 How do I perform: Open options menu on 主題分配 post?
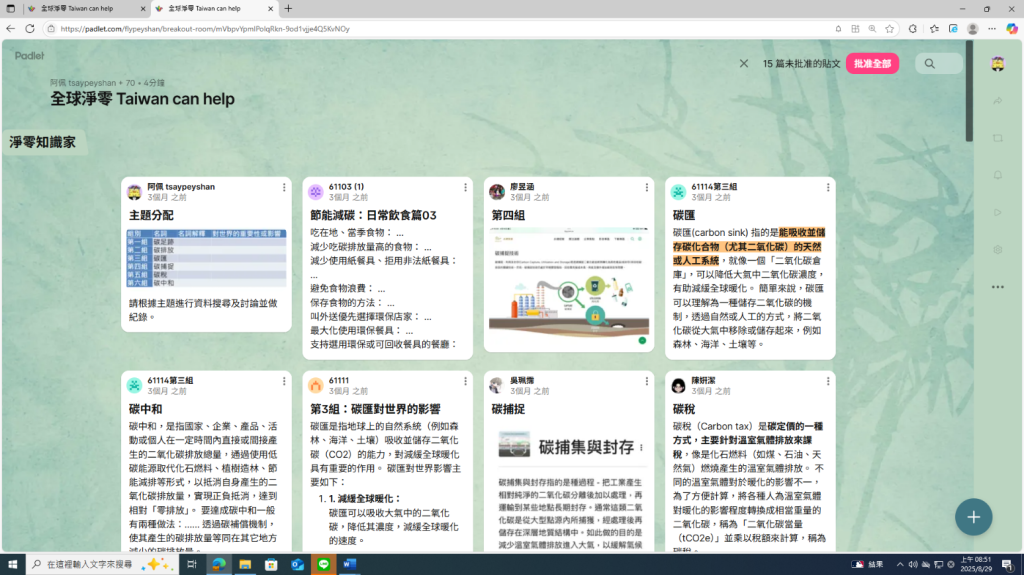click(284, 187)
